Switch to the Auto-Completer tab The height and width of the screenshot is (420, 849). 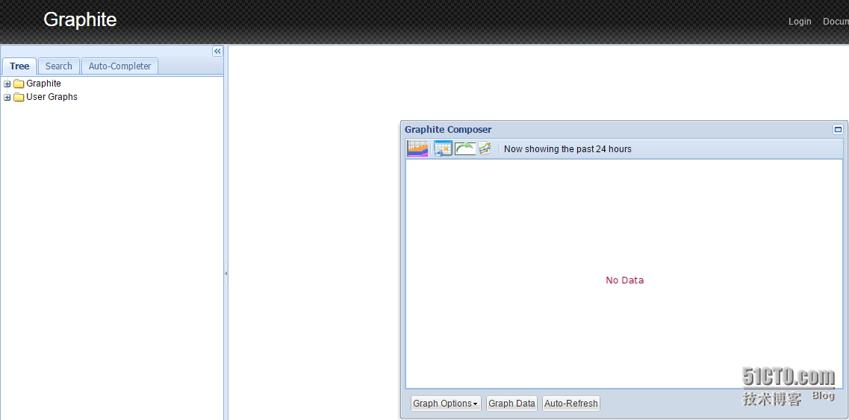[x=120, y=66]
